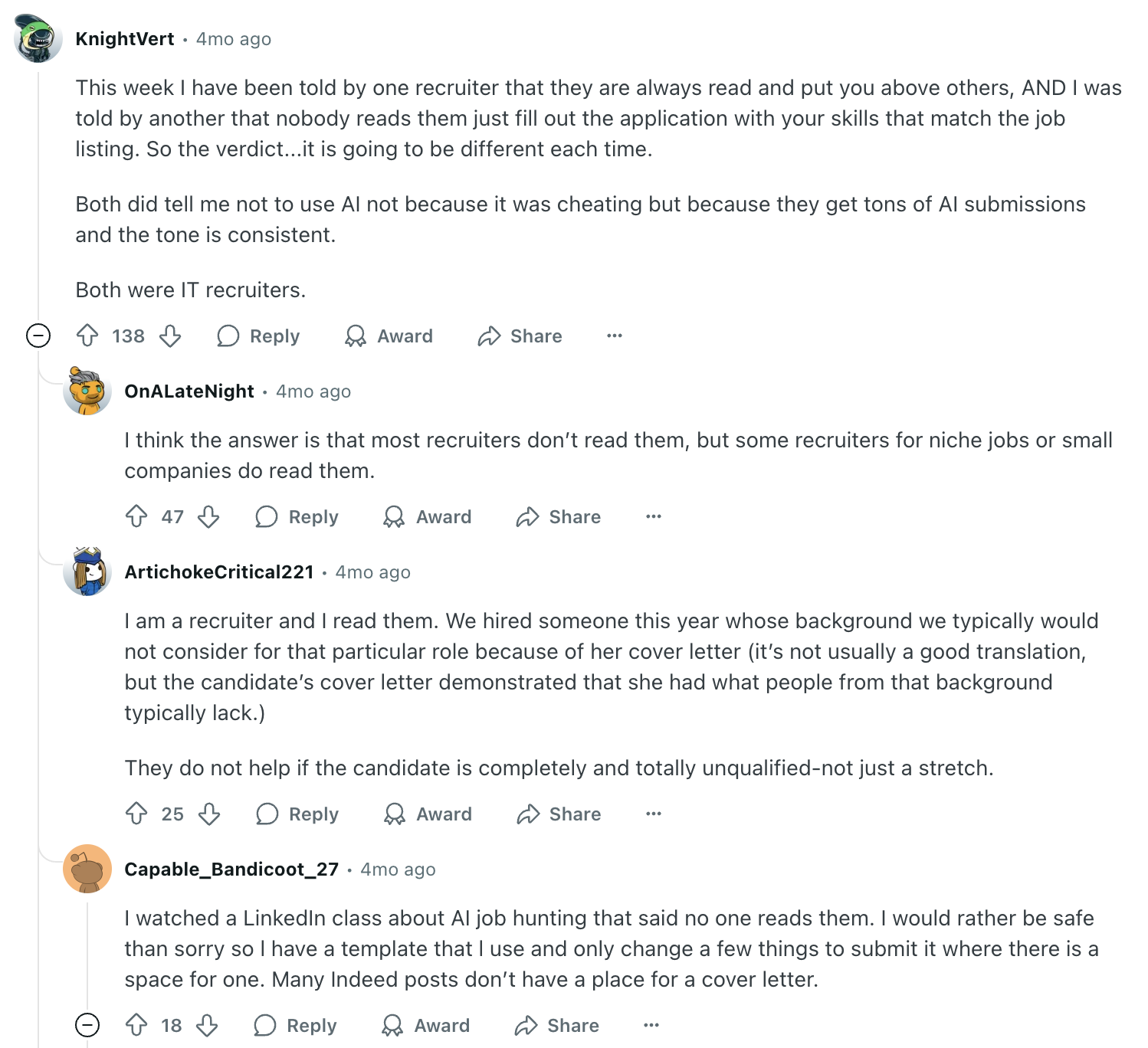Reply to Capable_Bandicoot_27's comment
The height and width of the screenshot is (1048, 1148).
296,1025
